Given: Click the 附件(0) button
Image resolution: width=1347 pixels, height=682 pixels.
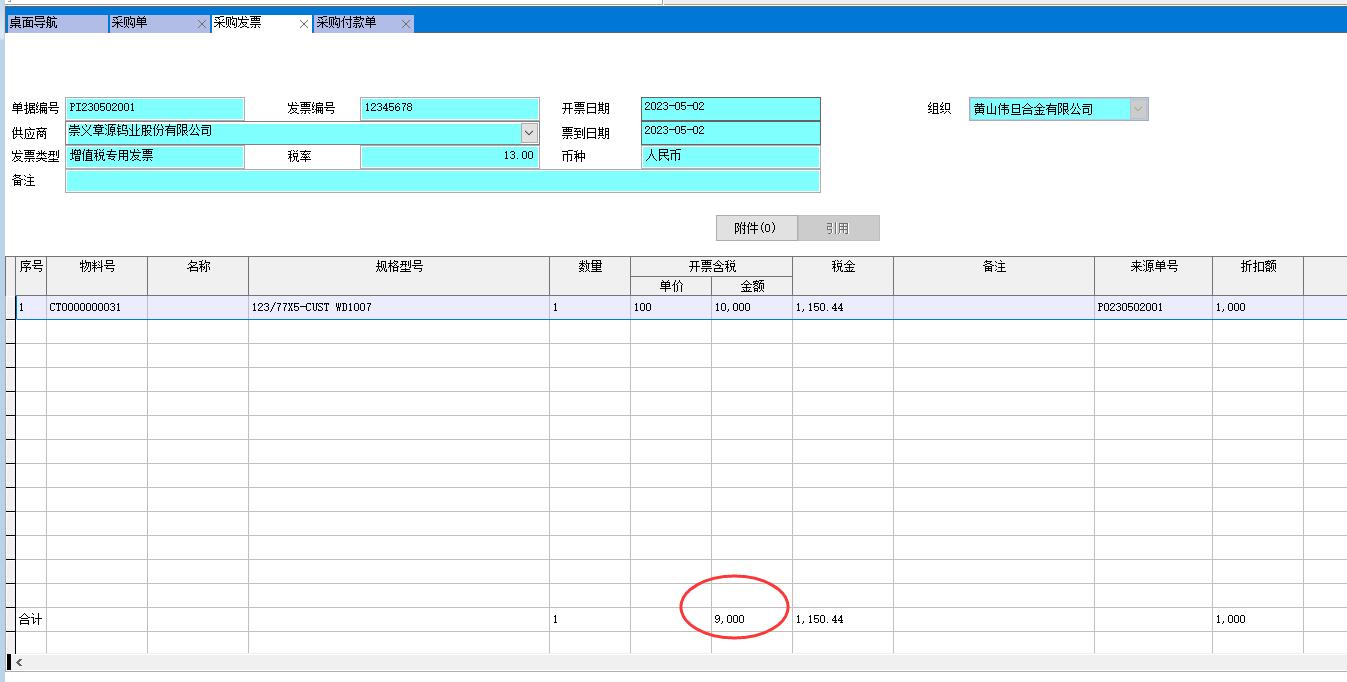Looking at the screenshot, I should point(756,228).
